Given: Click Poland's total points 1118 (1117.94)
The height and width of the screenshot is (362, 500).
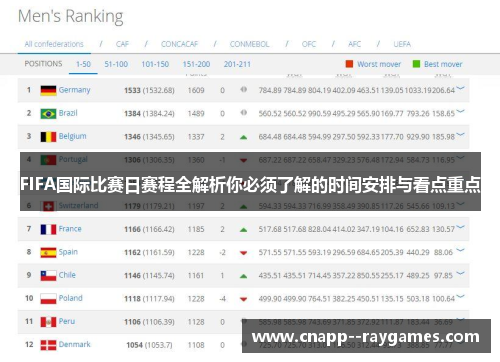Looking at the screenshot, I should (x=149, y=299).
